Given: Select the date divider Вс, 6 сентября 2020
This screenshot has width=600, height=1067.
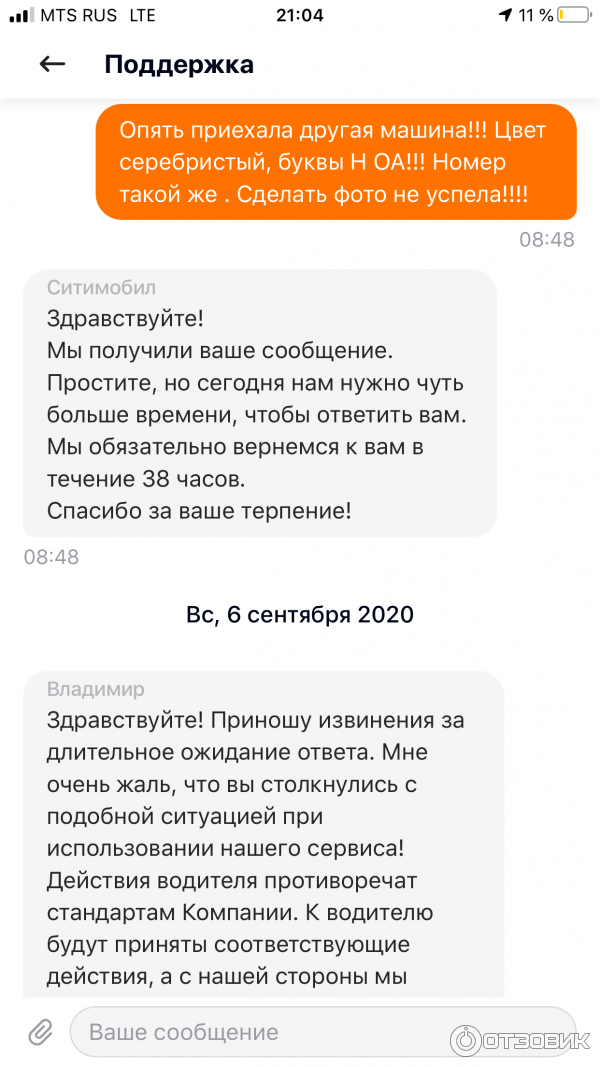Looking at the screenshot, I should pyautogui.click(x=299, y=614).
